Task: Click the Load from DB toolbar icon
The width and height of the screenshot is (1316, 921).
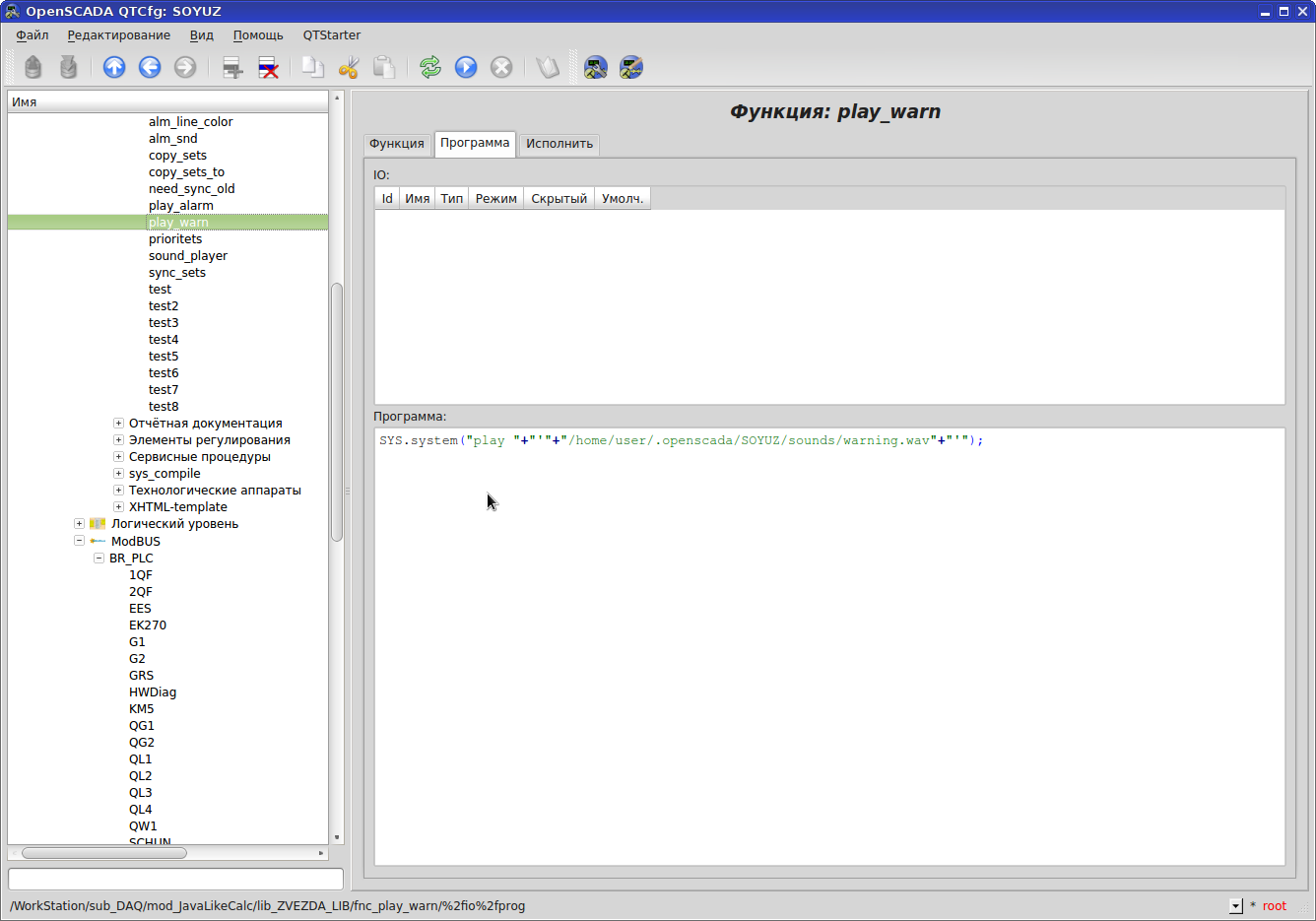Action: (33, 67)
